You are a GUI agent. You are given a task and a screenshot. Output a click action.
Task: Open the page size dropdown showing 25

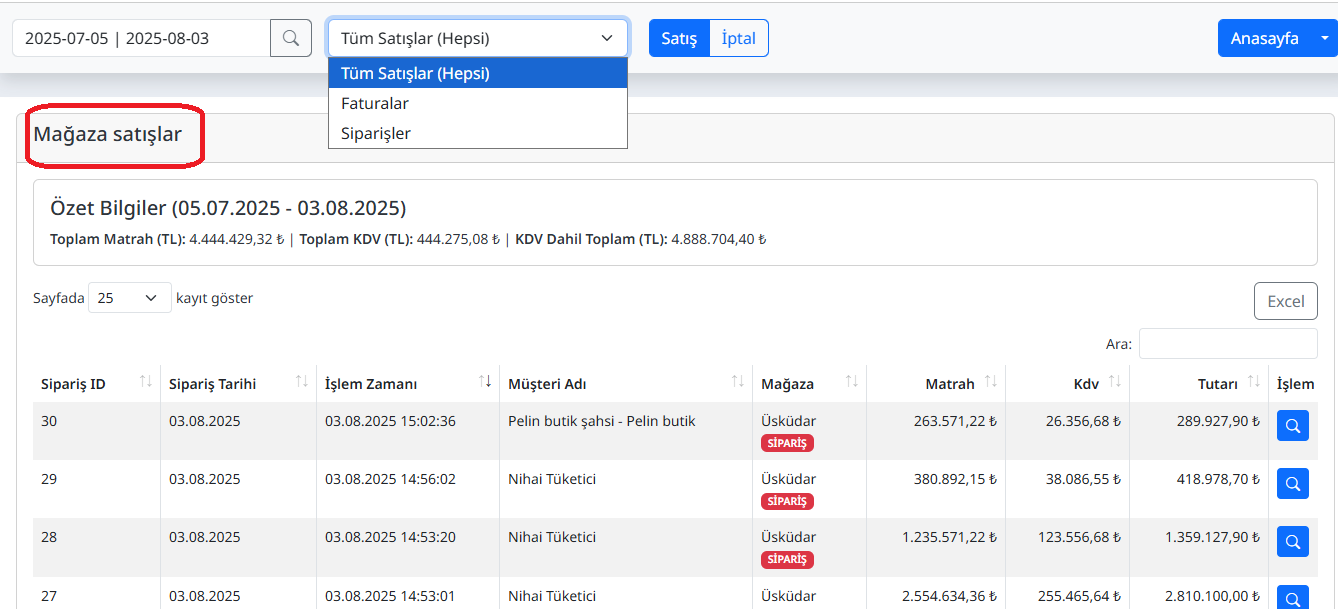point(129,297)
